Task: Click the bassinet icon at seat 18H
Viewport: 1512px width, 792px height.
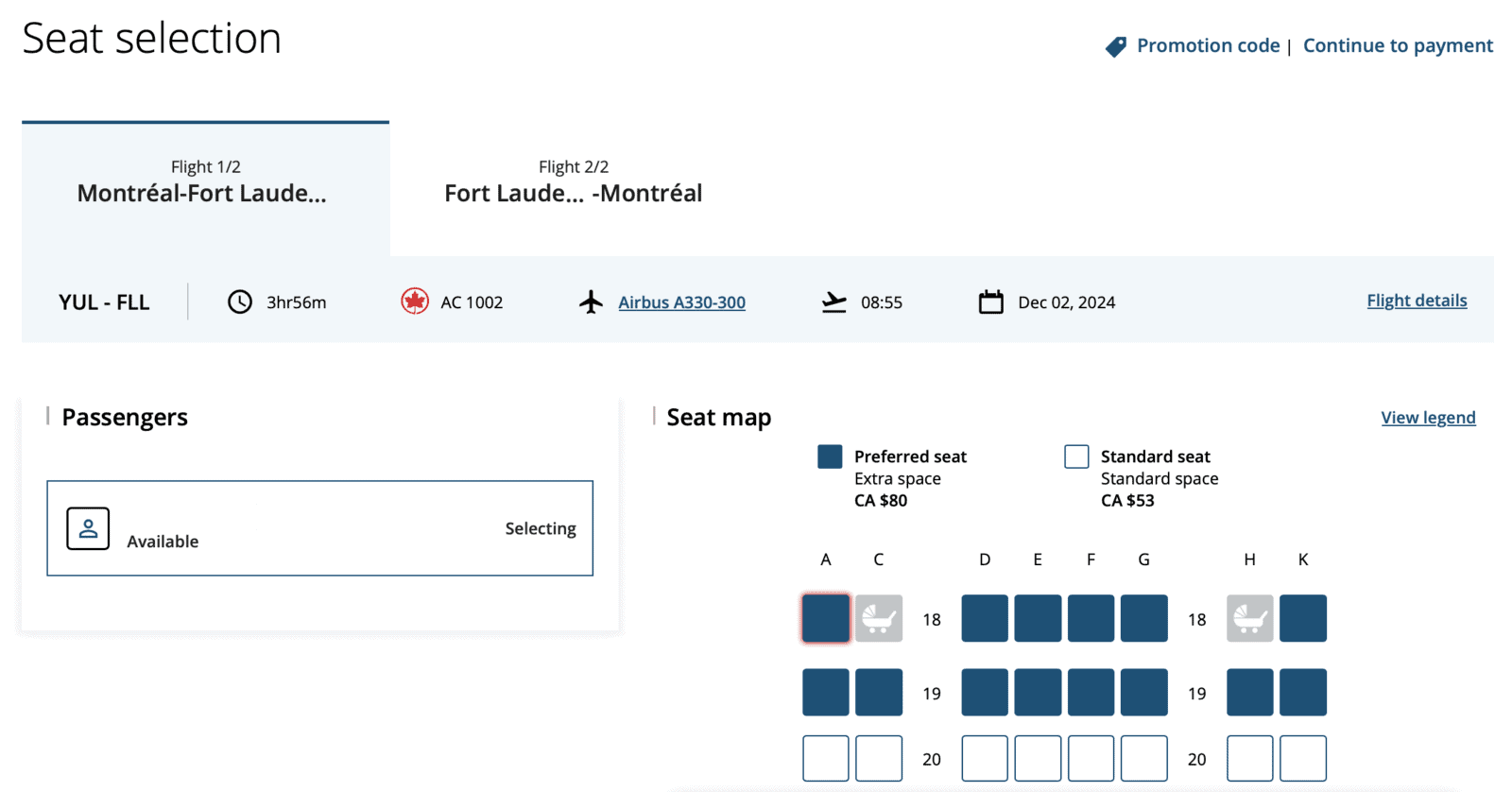Action: (x=1249, y=618)
